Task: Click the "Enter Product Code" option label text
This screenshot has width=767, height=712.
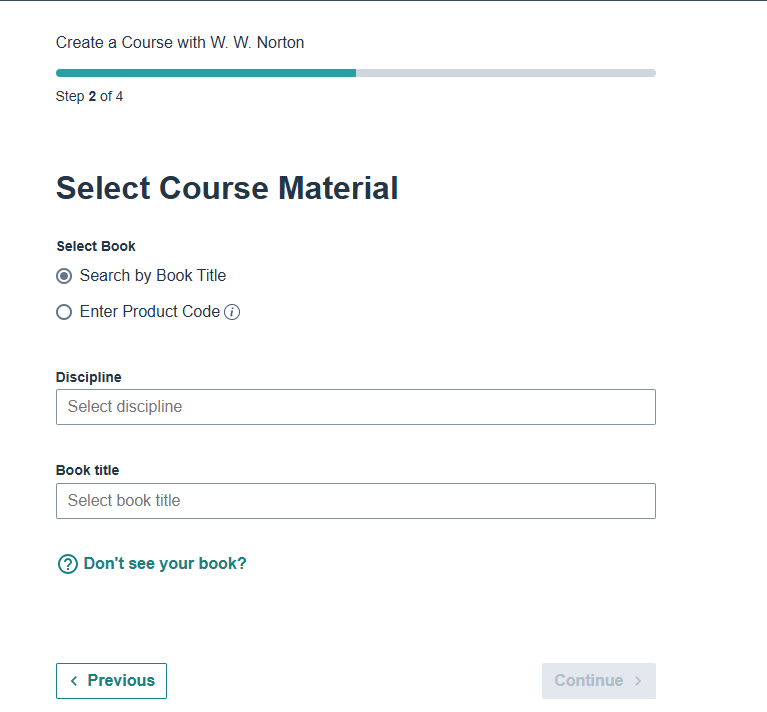Action: [x=150, y=312]
